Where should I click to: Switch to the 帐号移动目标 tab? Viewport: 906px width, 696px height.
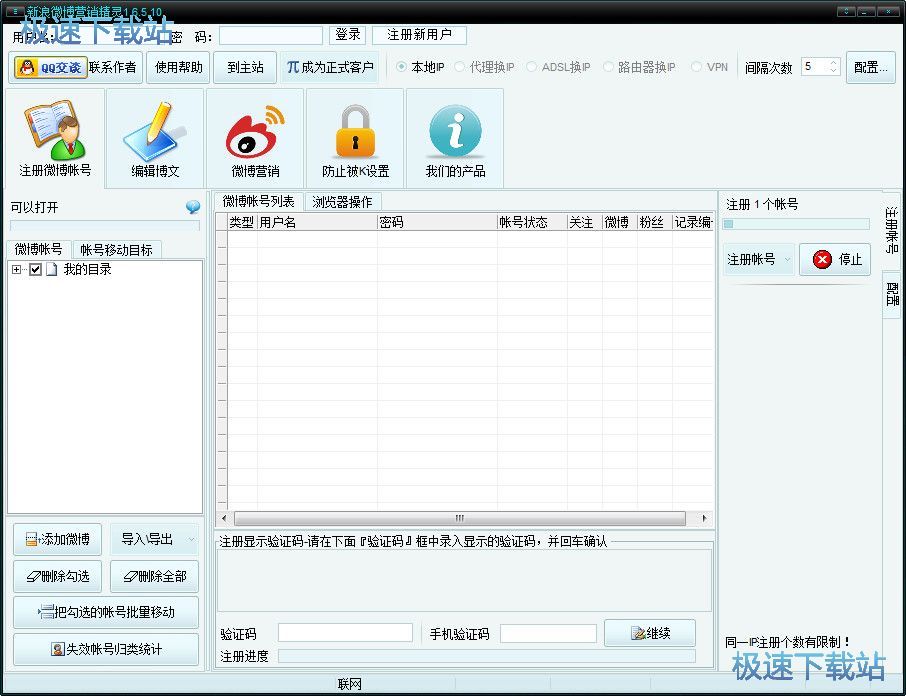point(116,250)
